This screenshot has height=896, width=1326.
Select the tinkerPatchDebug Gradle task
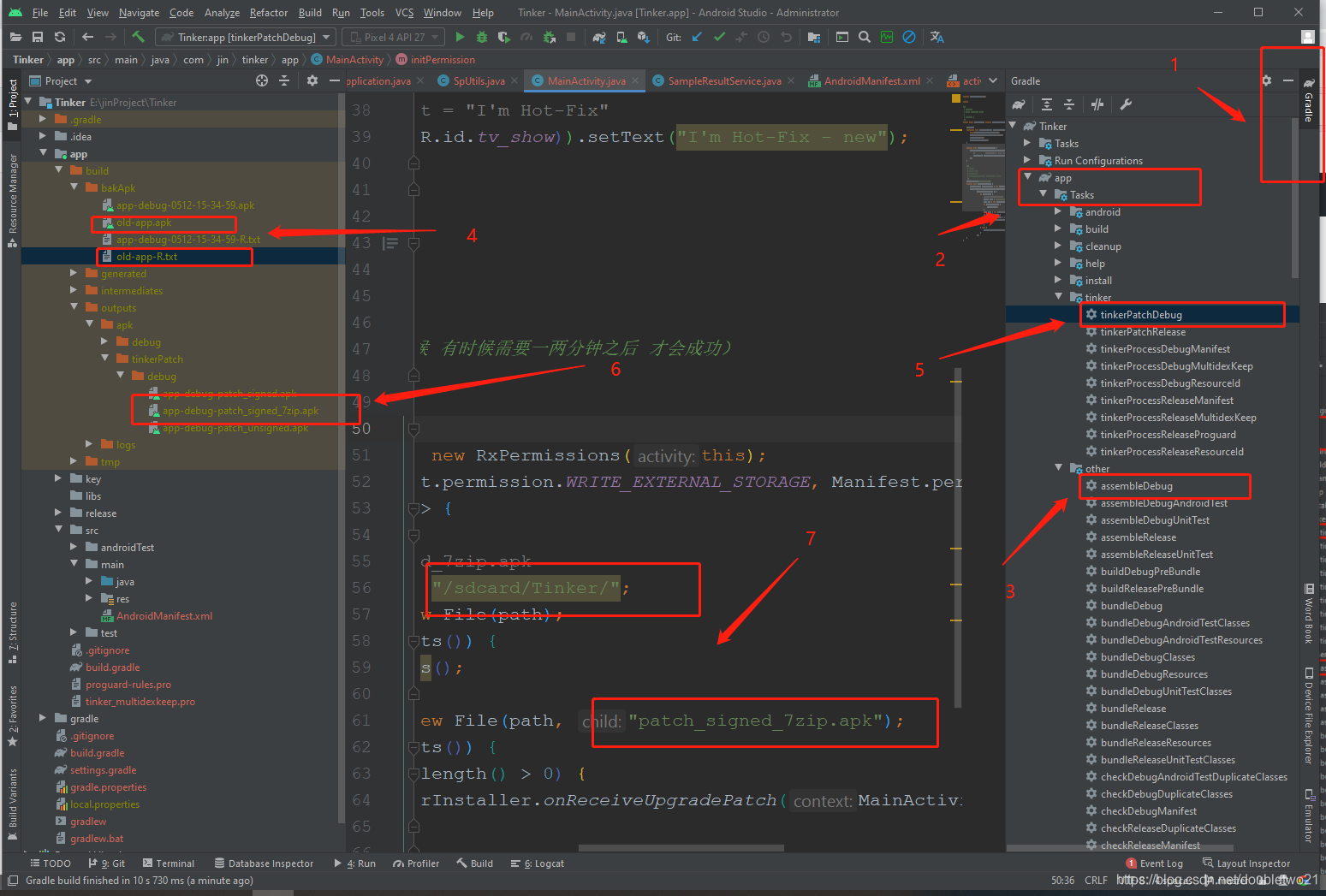coord(1140,314)
